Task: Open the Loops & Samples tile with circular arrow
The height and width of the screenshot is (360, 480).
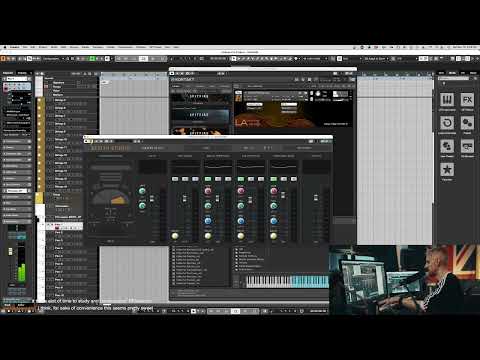Action: coord(447,123)
